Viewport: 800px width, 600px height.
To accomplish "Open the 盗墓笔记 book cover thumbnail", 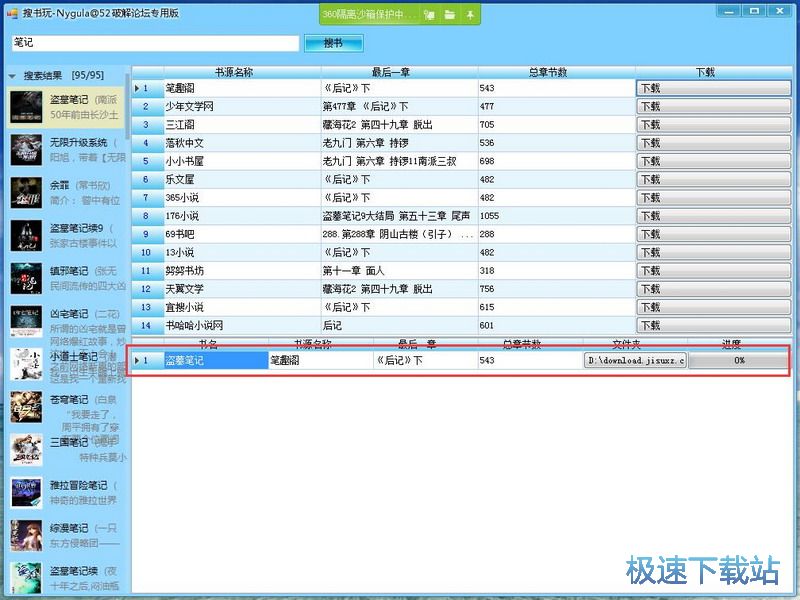I will [x=26, y=107].
